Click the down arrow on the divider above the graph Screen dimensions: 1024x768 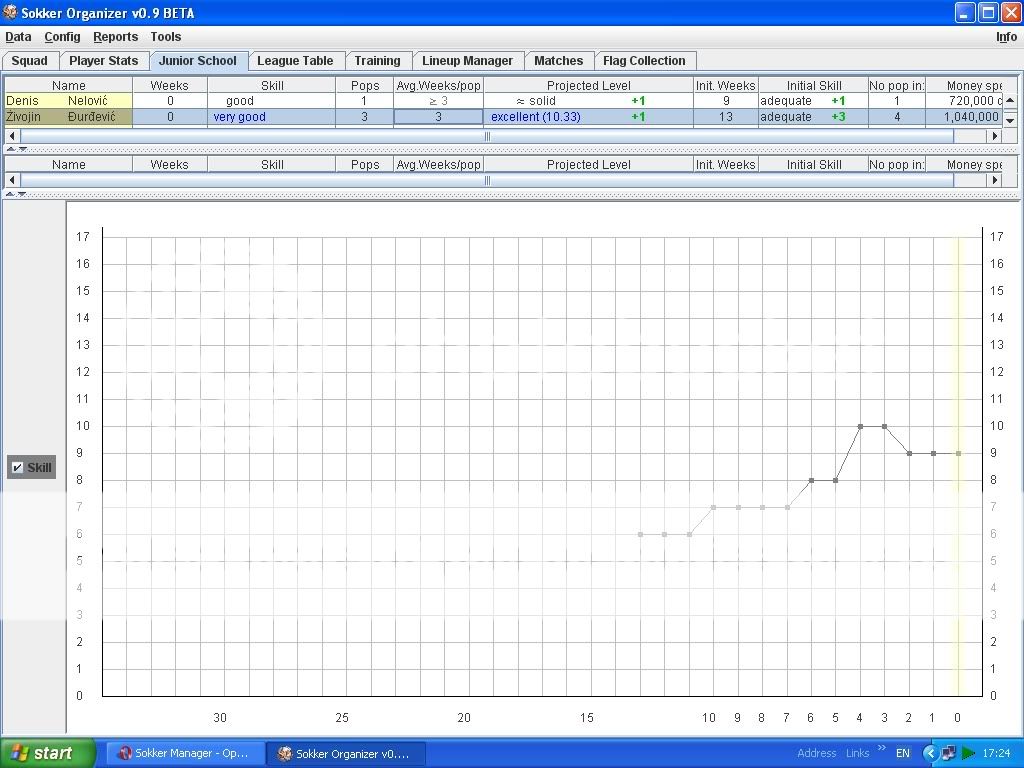click(x=23, y=193)
